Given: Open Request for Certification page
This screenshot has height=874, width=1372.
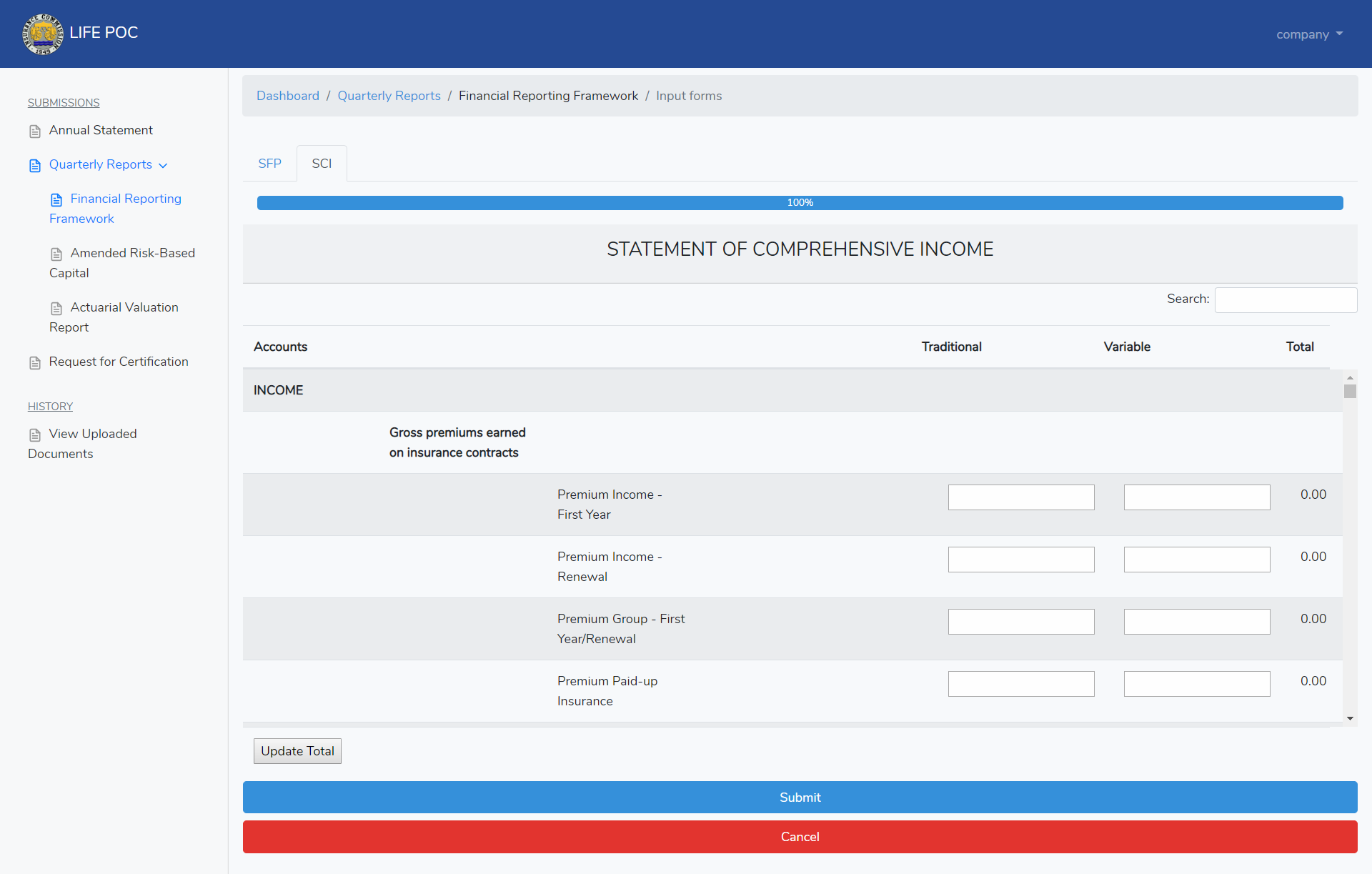Looking at the screenshot, I should [119, 362].
